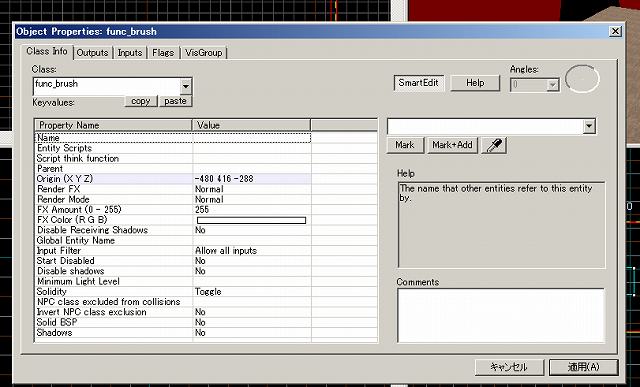Select the FX Color (R G B) row
This screenshot has height=387, width=640.
[173, 220]
